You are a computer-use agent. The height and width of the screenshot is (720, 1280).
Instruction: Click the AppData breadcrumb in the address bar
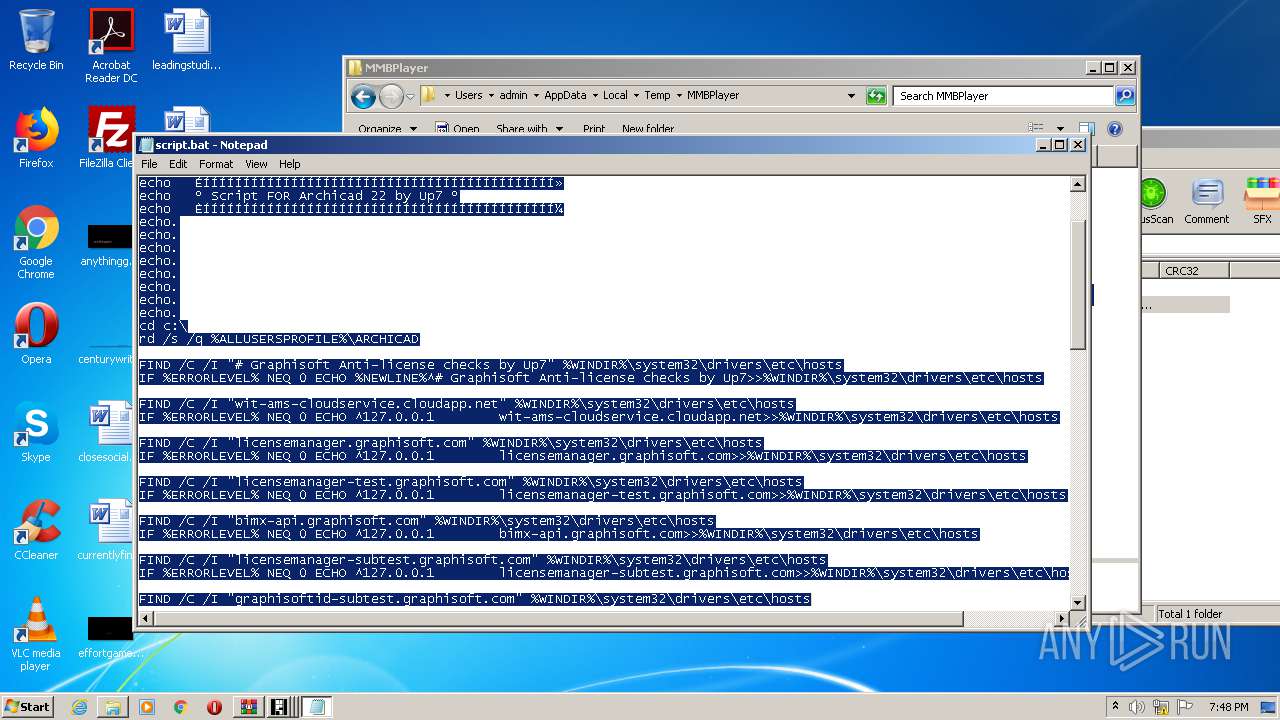[x=565, y=95]
